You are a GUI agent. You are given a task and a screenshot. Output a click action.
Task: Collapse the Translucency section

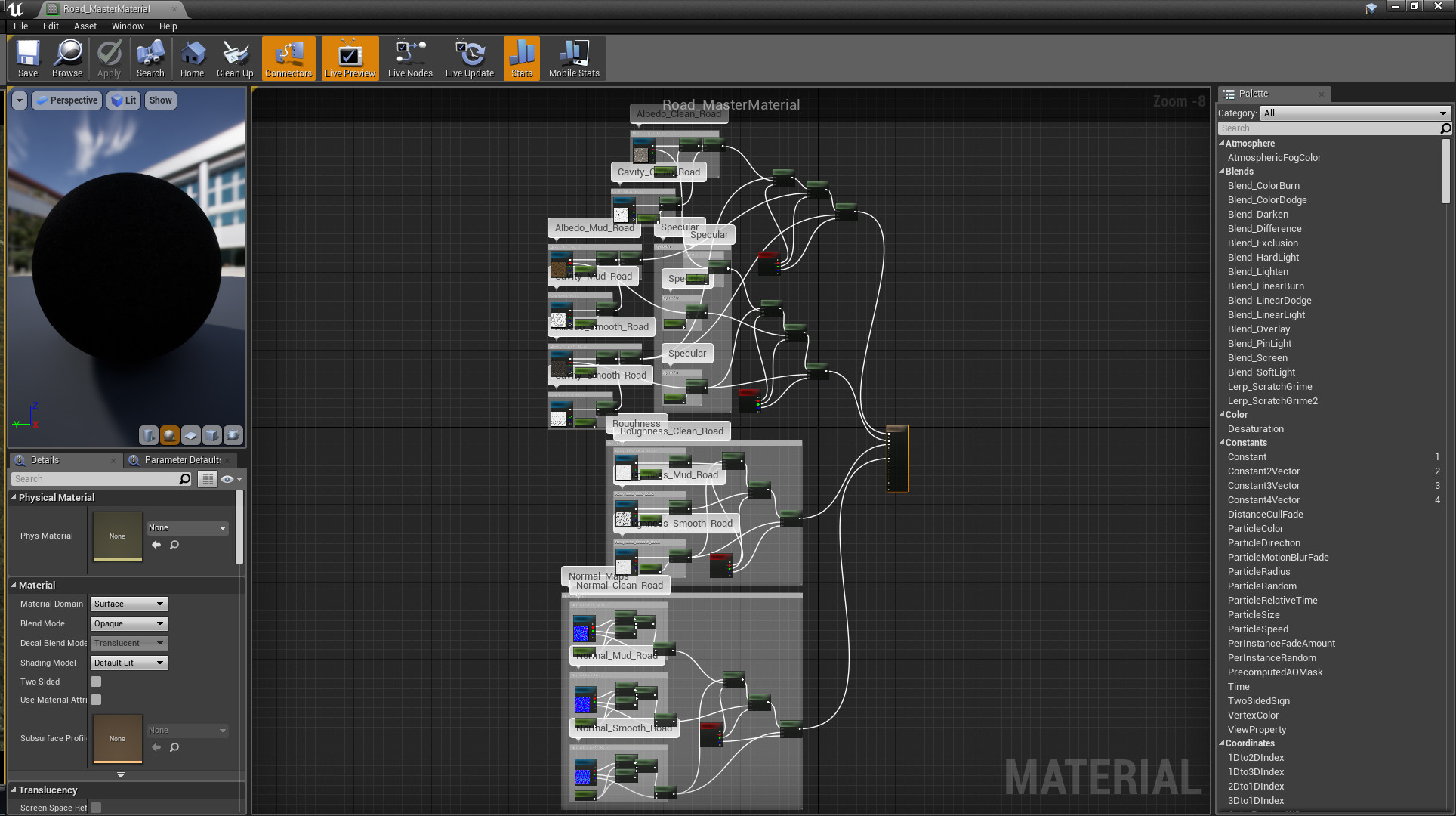[13, 790]
